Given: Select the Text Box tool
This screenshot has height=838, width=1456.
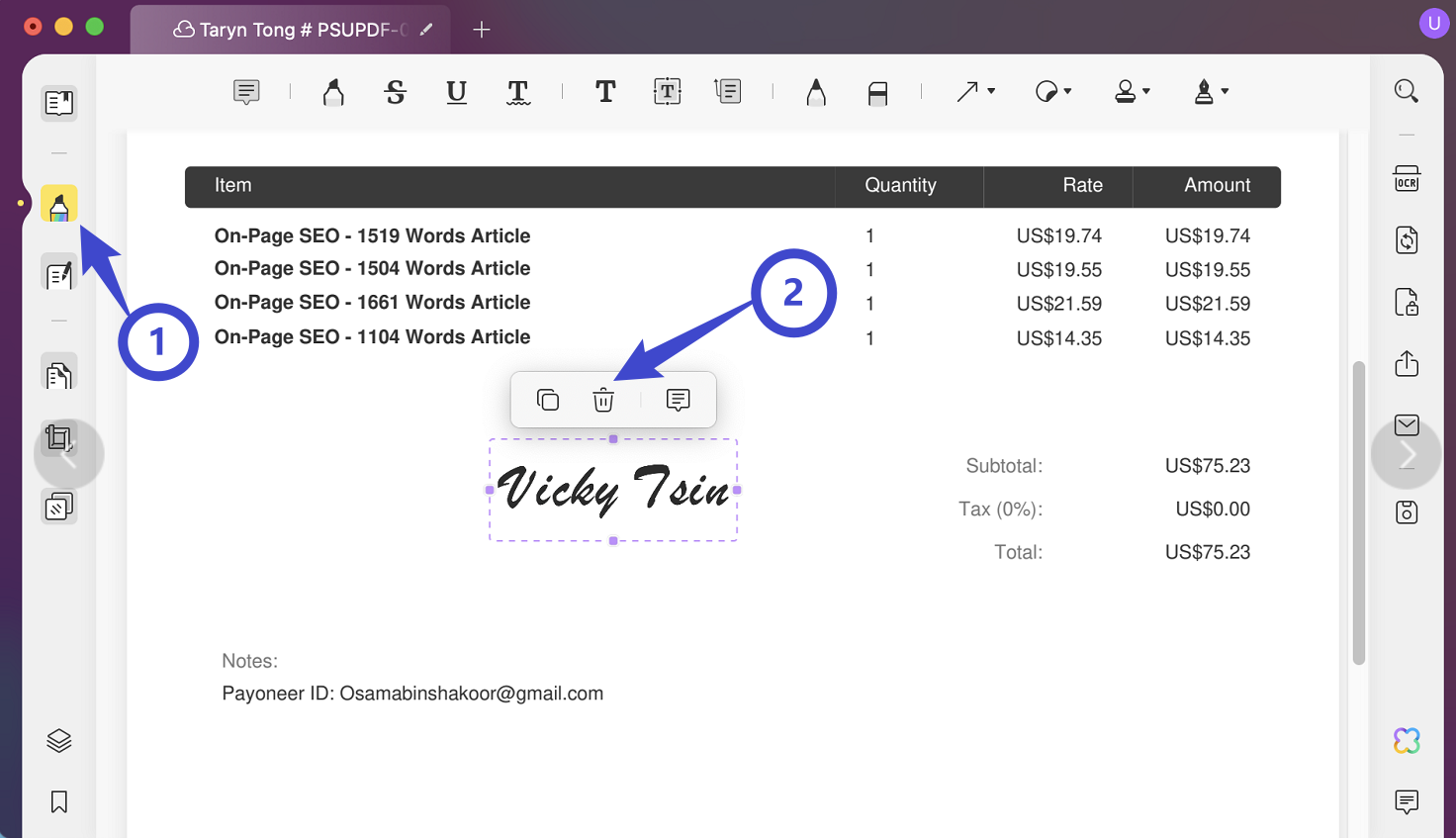Looking at the screenshot, I should pyautogui.click(x=667, y=91).
